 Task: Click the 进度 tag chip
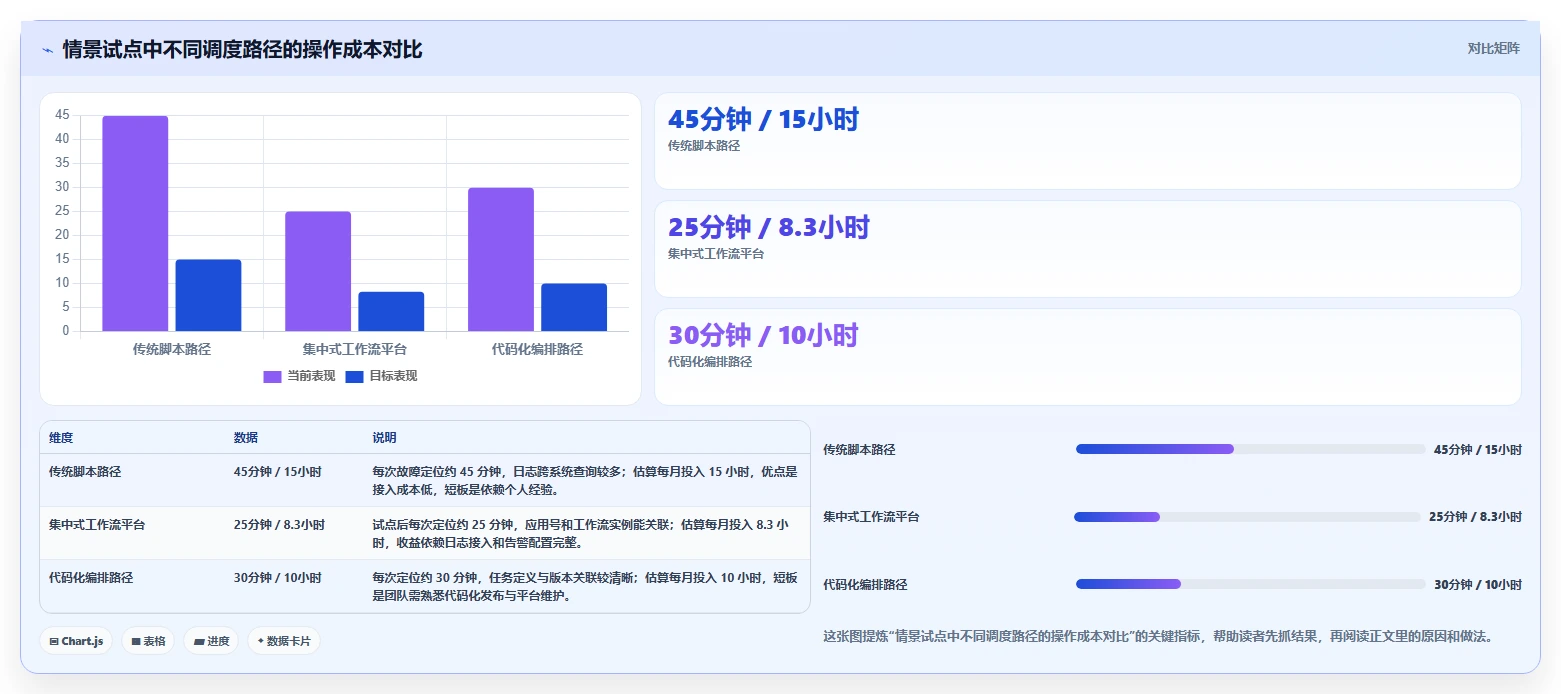pyautogui.click(x=211, y=641)
